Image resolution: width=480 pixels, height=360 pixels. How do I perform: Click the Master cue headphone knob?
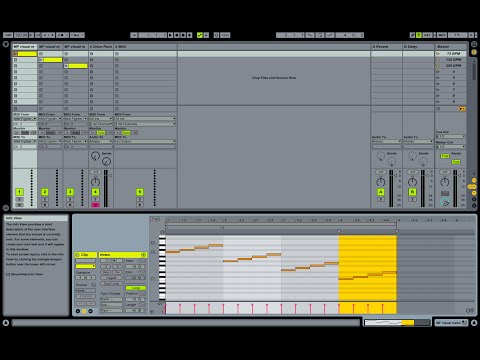pyautogui.click(x=445, y=202)
